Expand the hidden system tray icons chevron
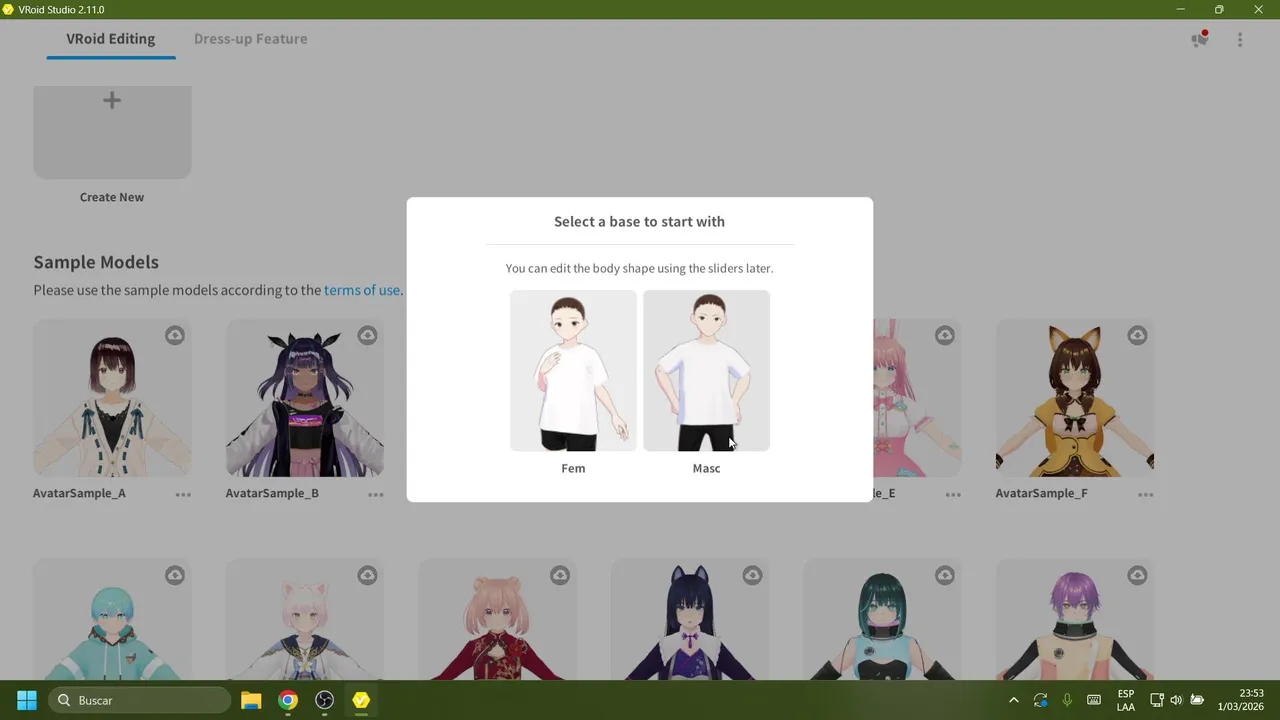Viewport: 1280px width, 720px height. click(1013, 700)
